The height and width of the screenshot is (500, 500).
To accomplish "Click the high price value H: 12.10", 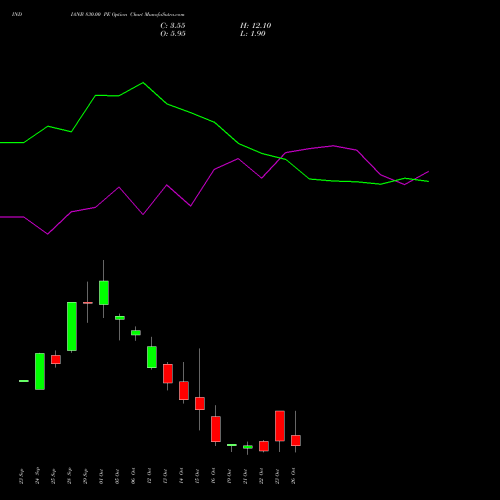I will [255, 26].
